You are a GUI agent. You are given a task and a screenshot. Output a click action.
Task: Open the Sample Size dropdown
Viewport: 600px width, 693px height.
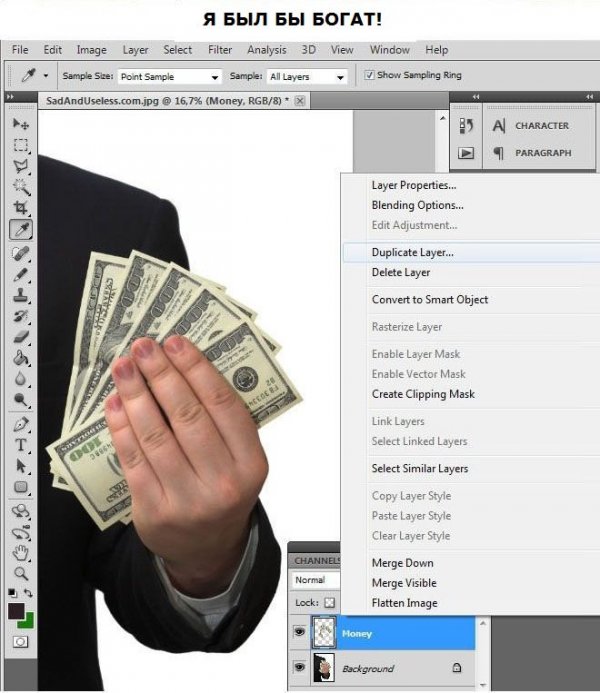(x=169, y=76)
